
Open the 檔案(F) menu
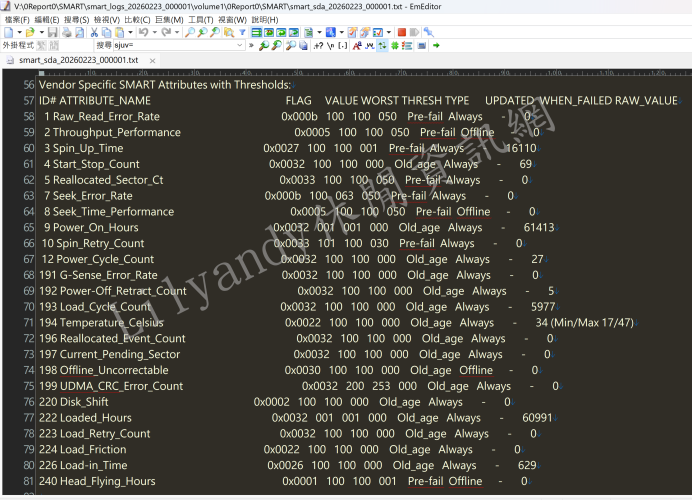17,19
